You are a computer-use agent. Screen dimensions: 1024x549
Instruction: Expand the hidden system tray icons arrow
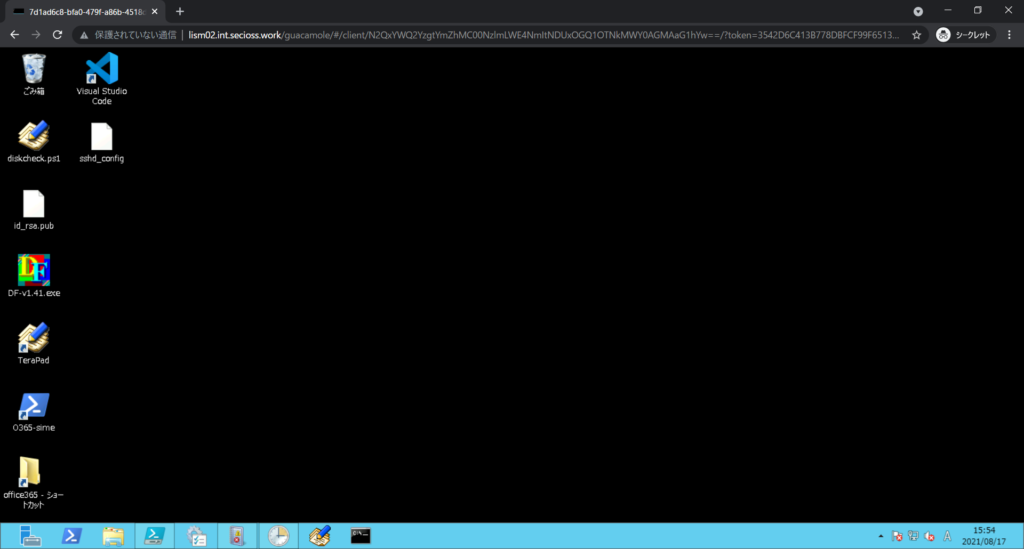point(881,536)
